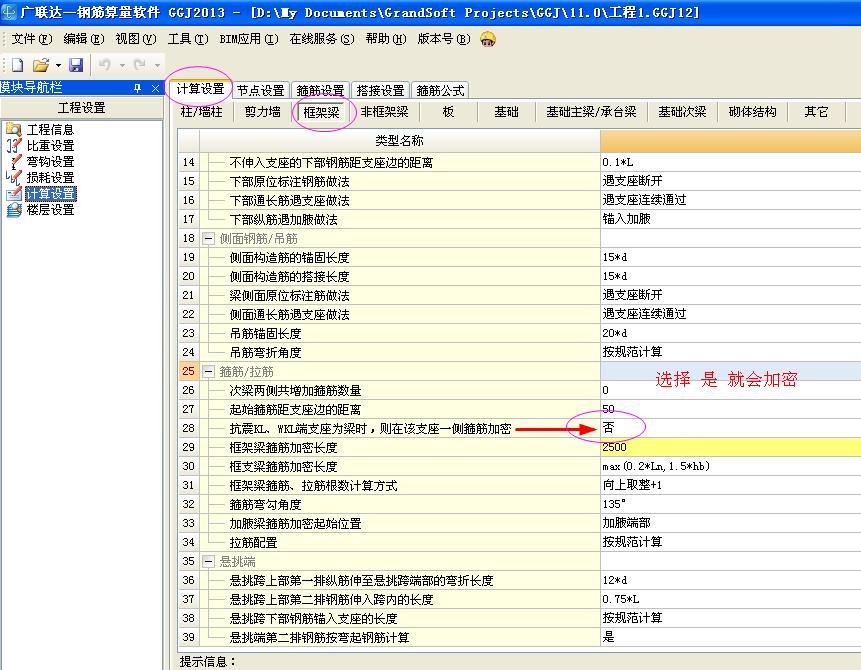The image size is (861, 670).
Task: Switch to the 箍筋设置 tab
Action: click(320, 90)
